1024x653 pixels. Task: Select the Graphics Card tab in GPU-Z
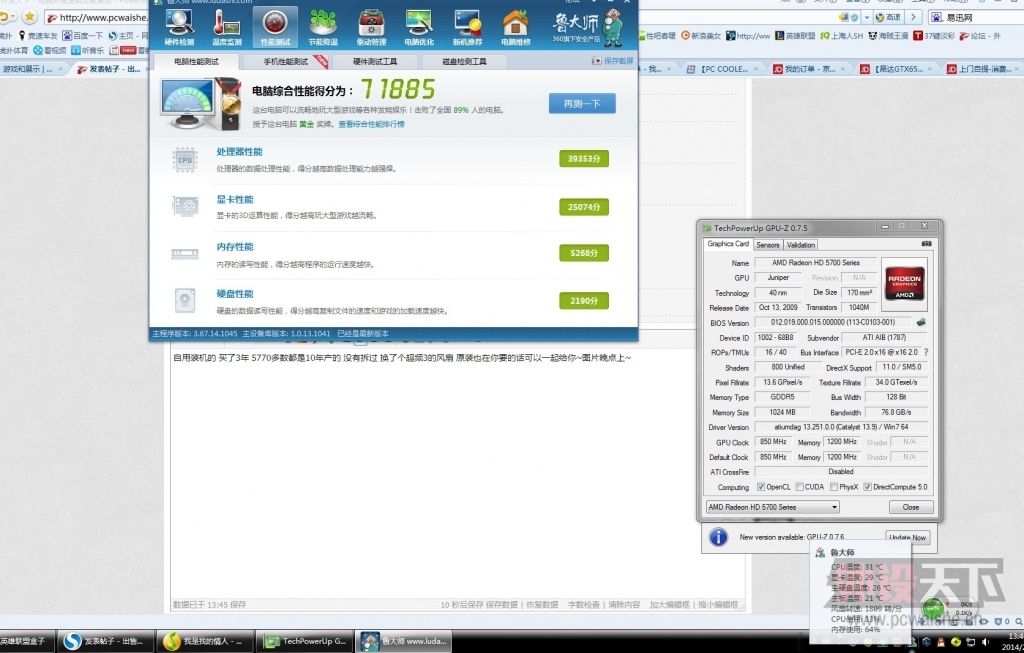pyautogui.click(x=728, y=244)
